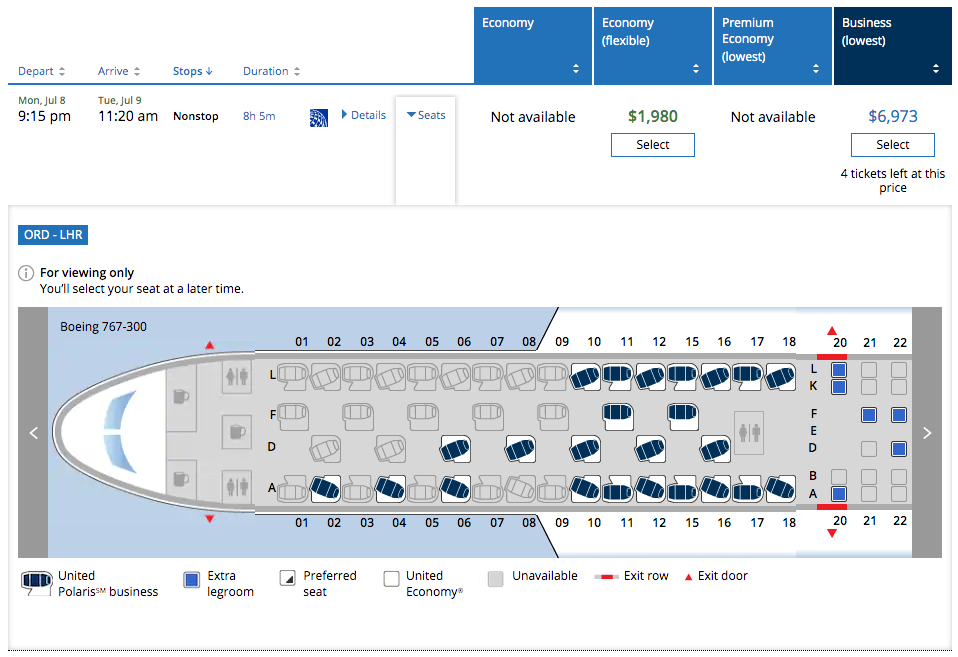Click Polaris business seat 18L

[780, 377]
